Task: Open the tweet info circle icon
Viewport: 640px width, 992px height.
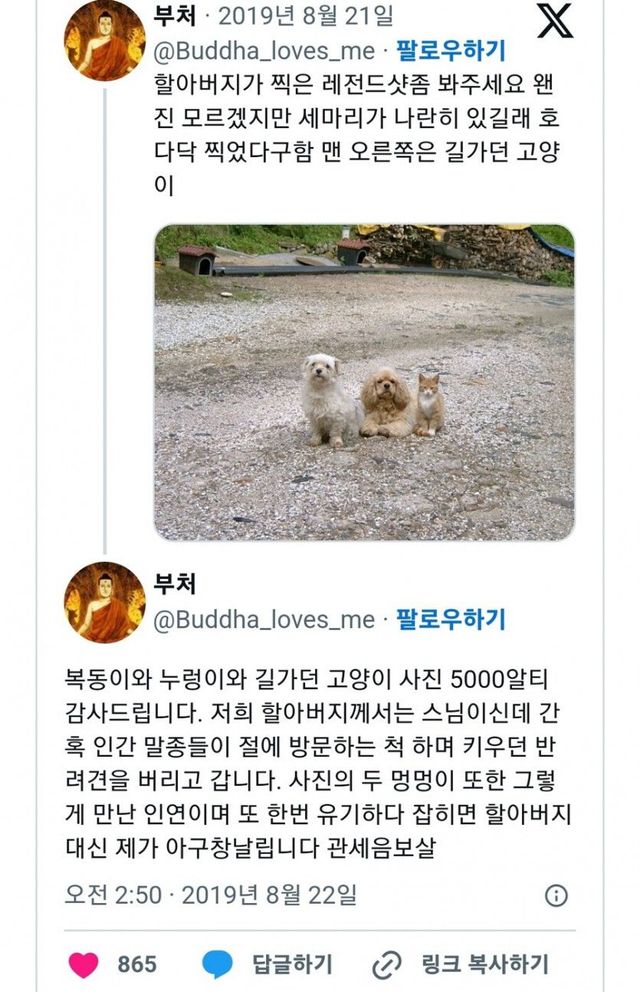Action: (x=556, y=895)
